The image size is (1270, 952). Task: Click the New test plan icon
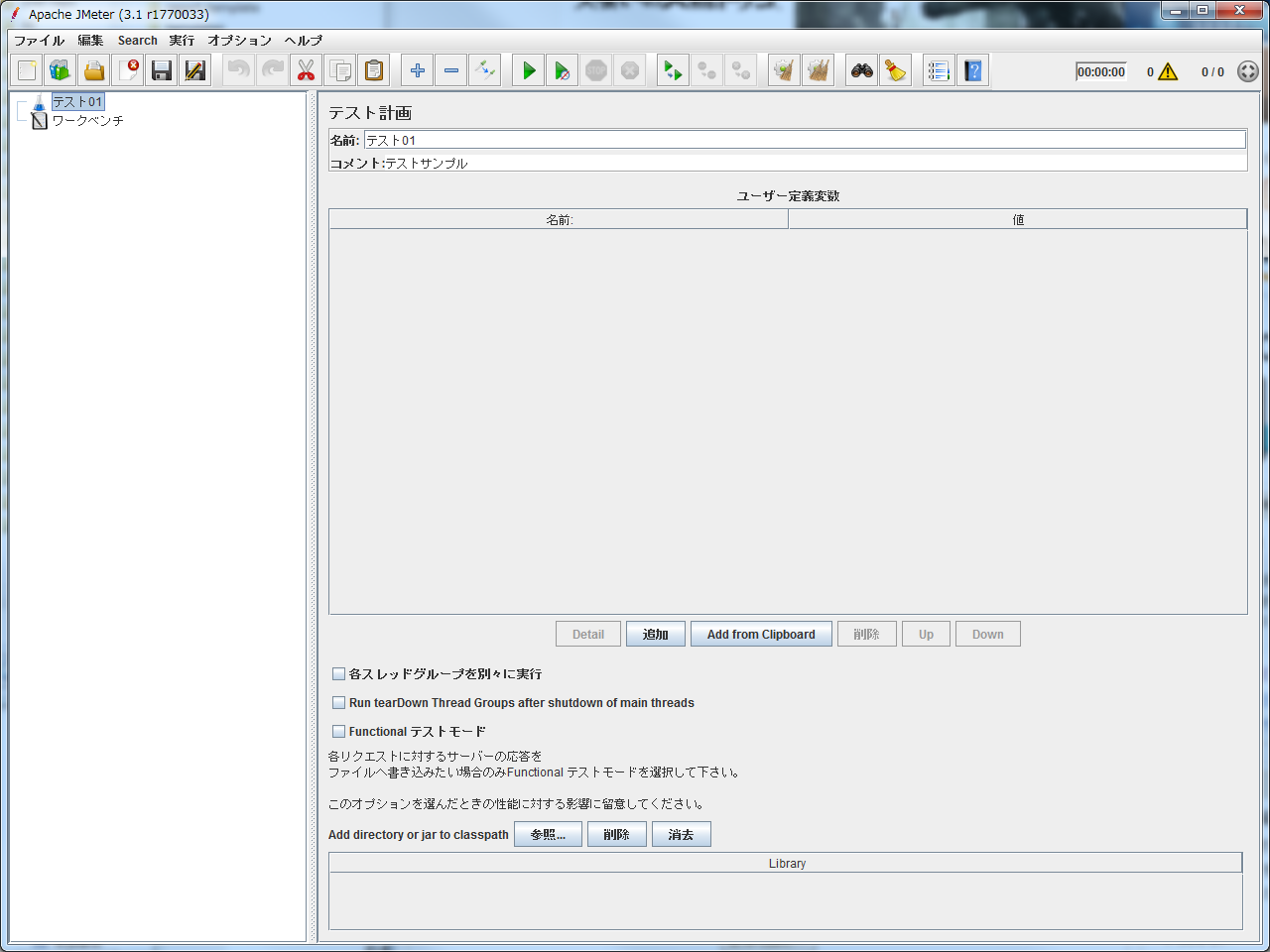click(27, 70)
